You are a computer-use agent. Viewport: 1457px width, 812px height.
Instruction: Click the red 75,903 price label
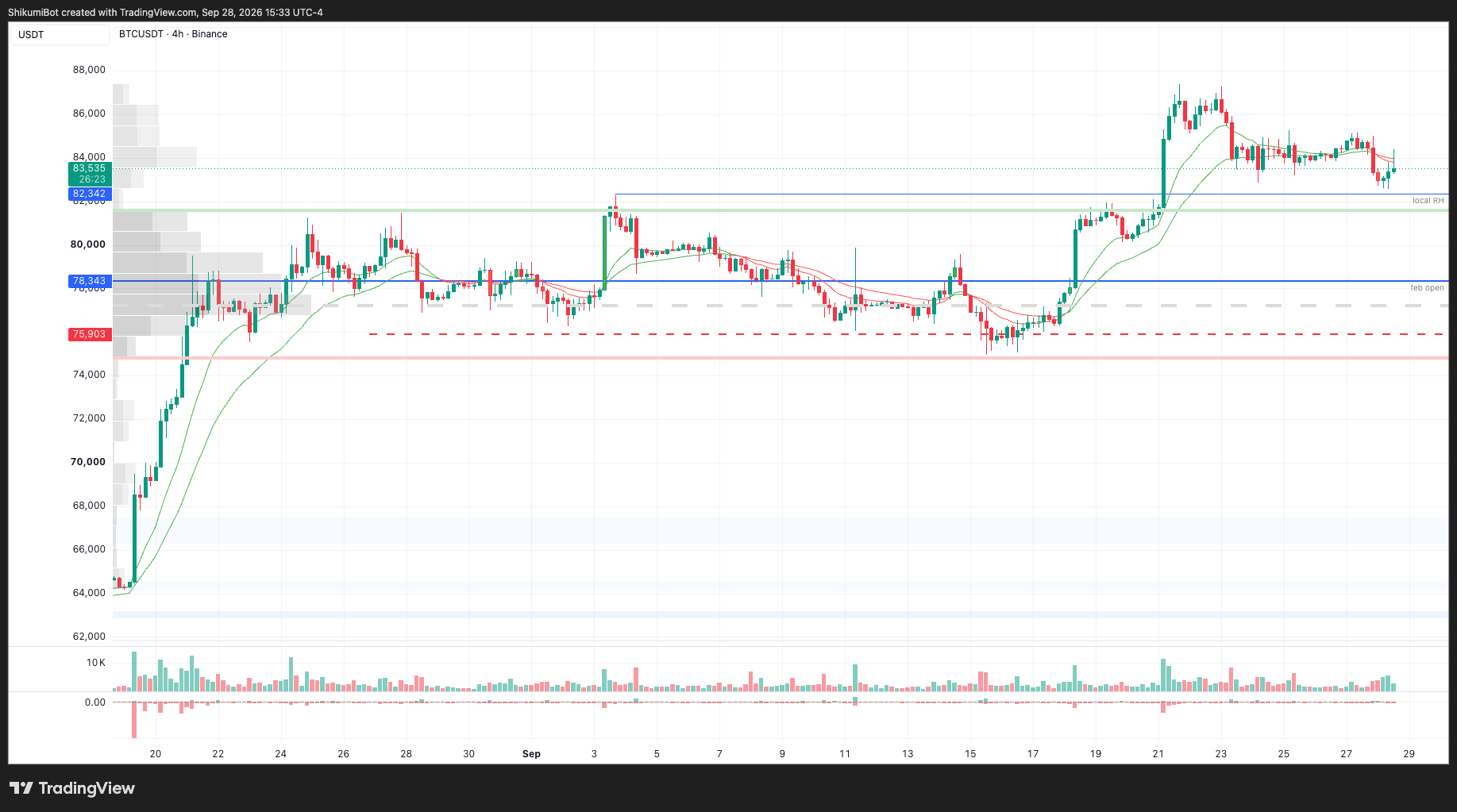(90, 334)
